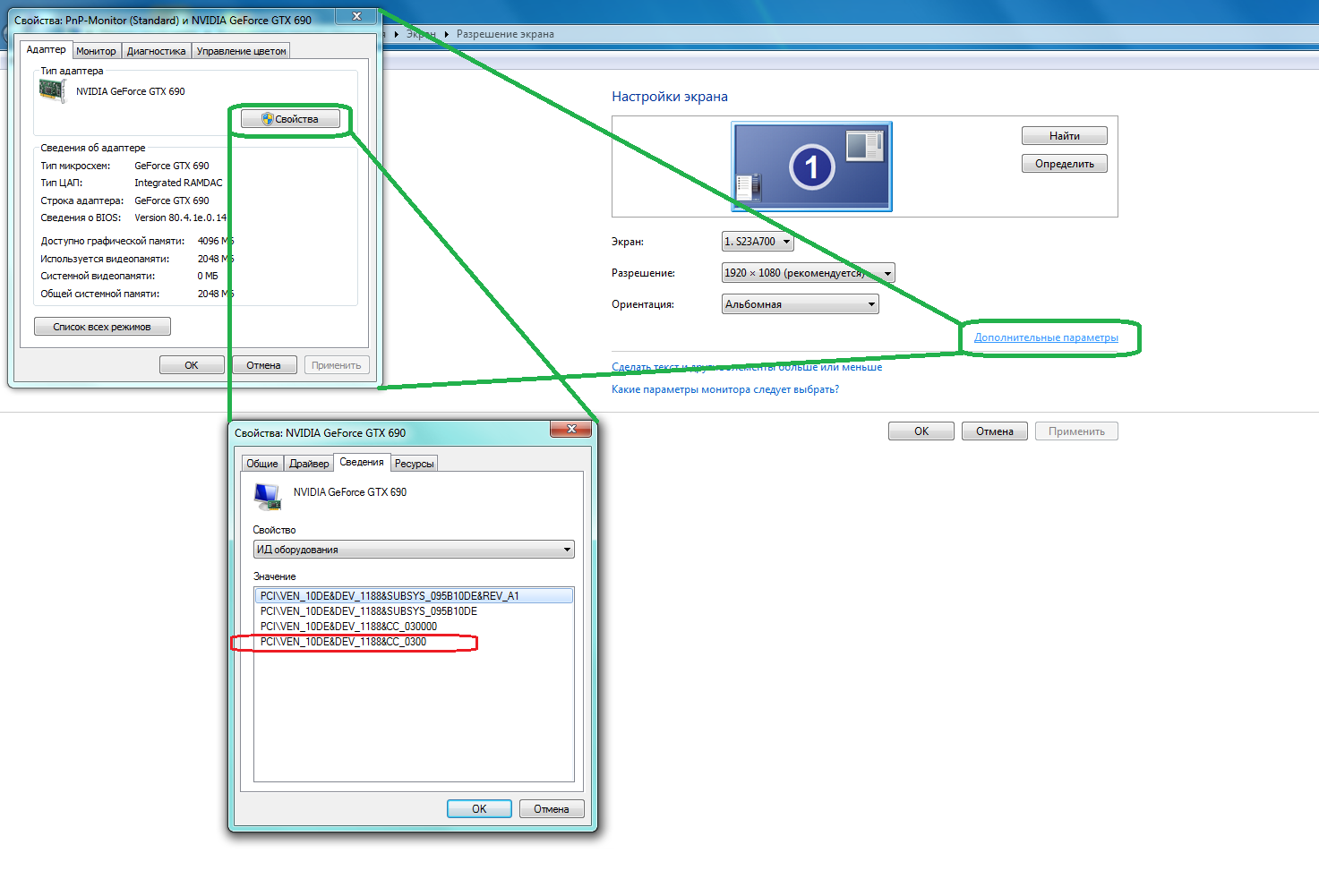The height and width of the screenshot is (896, 1319).
Task: Select the hardware ID ending CC_0300
Action: (x=344, y=642)
